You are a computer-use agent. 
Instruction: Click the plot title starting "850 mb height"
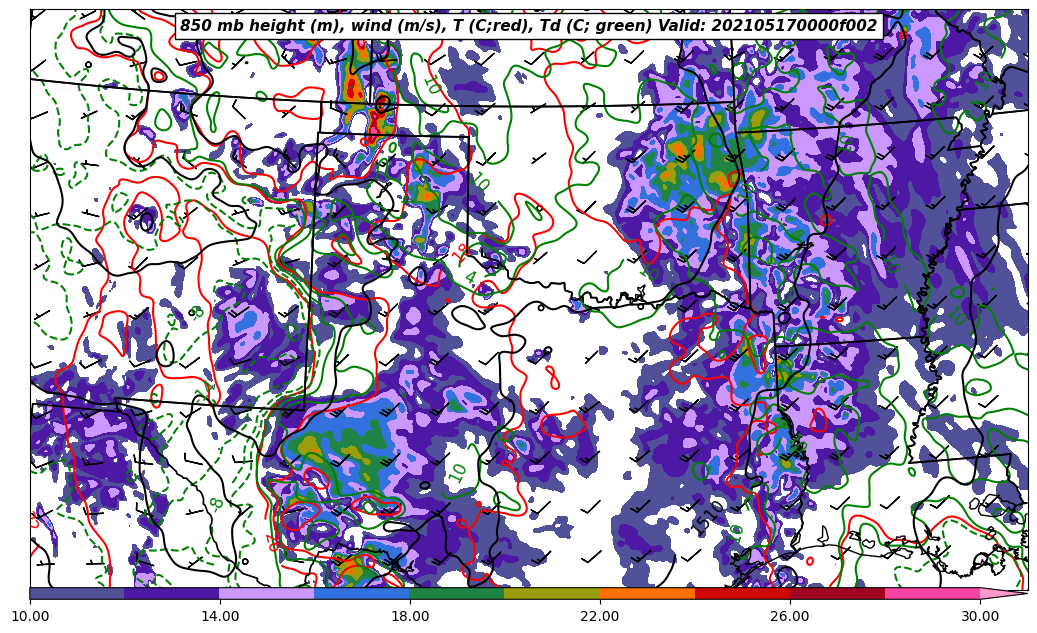pos(528,26)
